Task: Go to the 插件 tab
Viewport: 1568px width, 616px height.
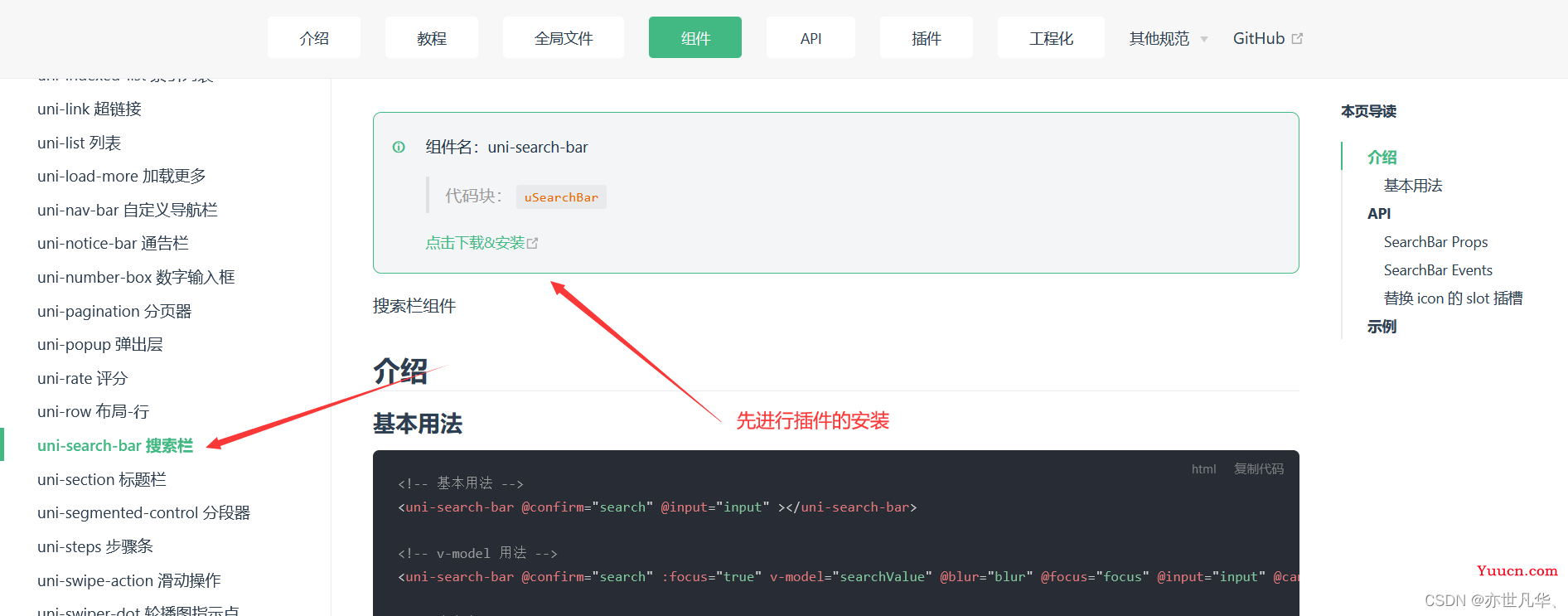Action: (927, 38)
